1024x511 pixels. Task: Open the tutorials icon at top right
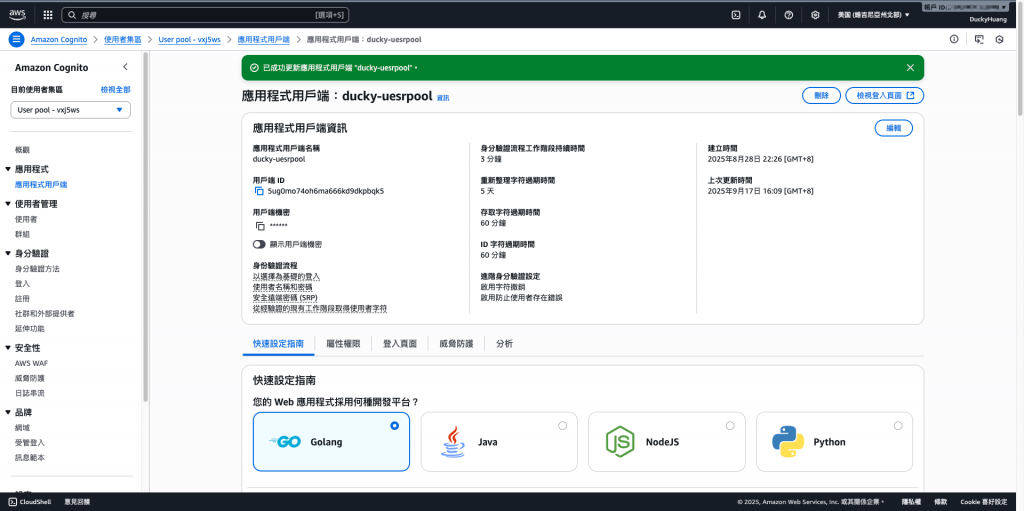[978, 39]
